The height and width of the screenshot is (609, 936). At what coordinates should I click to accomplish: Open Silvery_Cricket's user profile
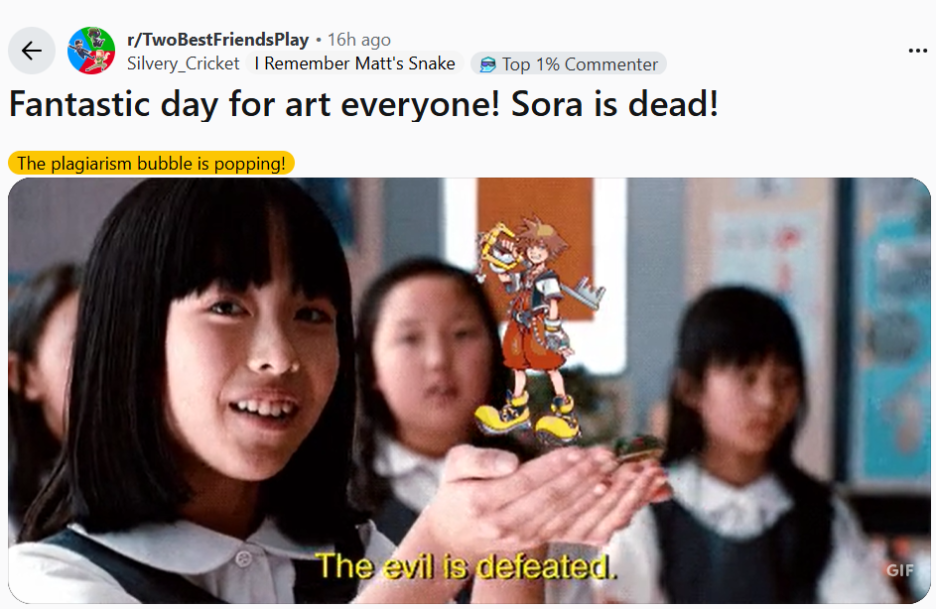coord(183,64)
